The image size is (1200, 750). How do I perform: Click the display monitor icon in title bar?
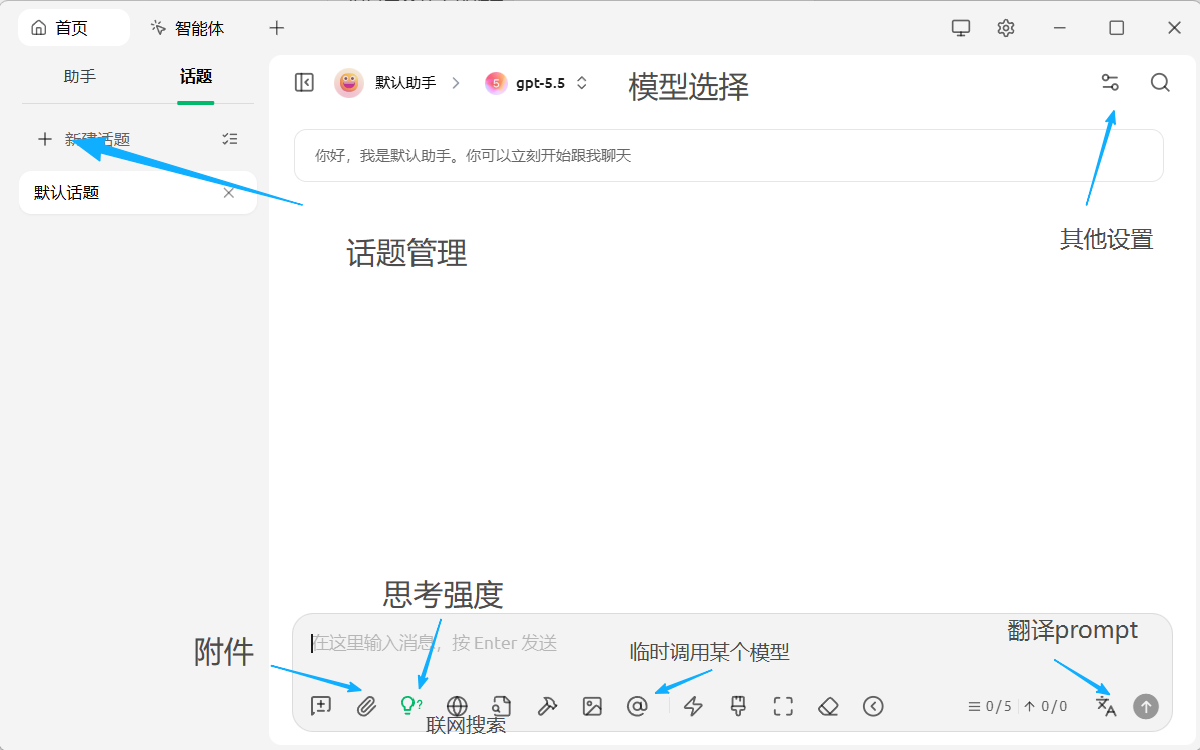click(x=961, y=28)
